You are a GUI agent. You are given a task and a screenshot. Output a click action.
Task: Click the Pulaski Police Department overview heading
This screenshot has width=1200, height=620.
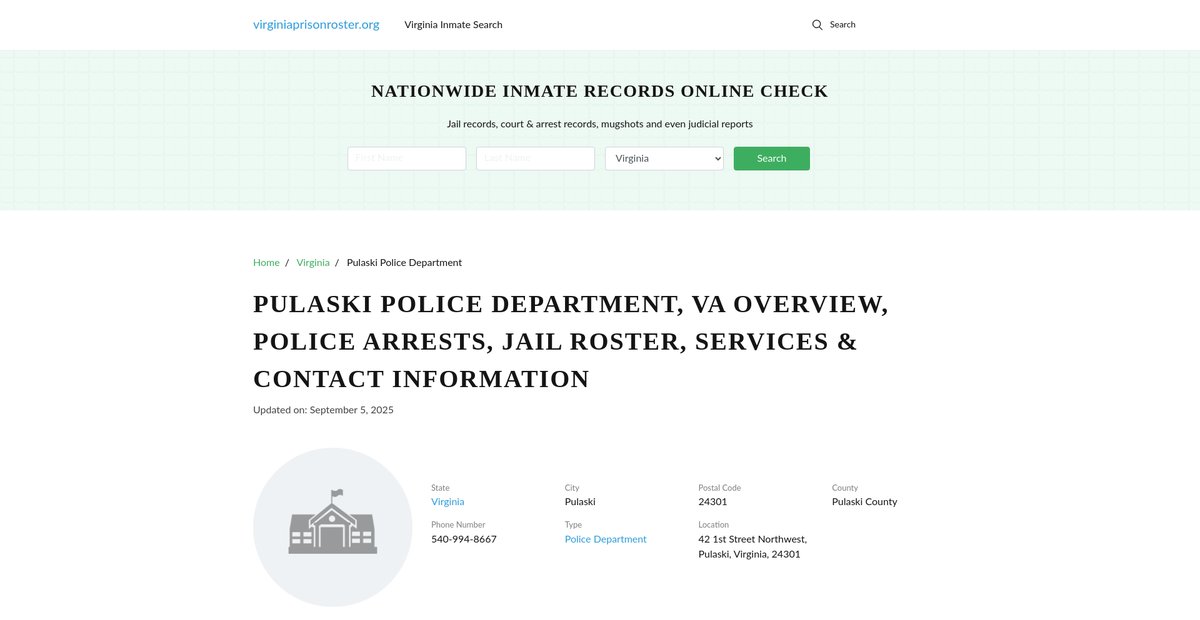570,341
